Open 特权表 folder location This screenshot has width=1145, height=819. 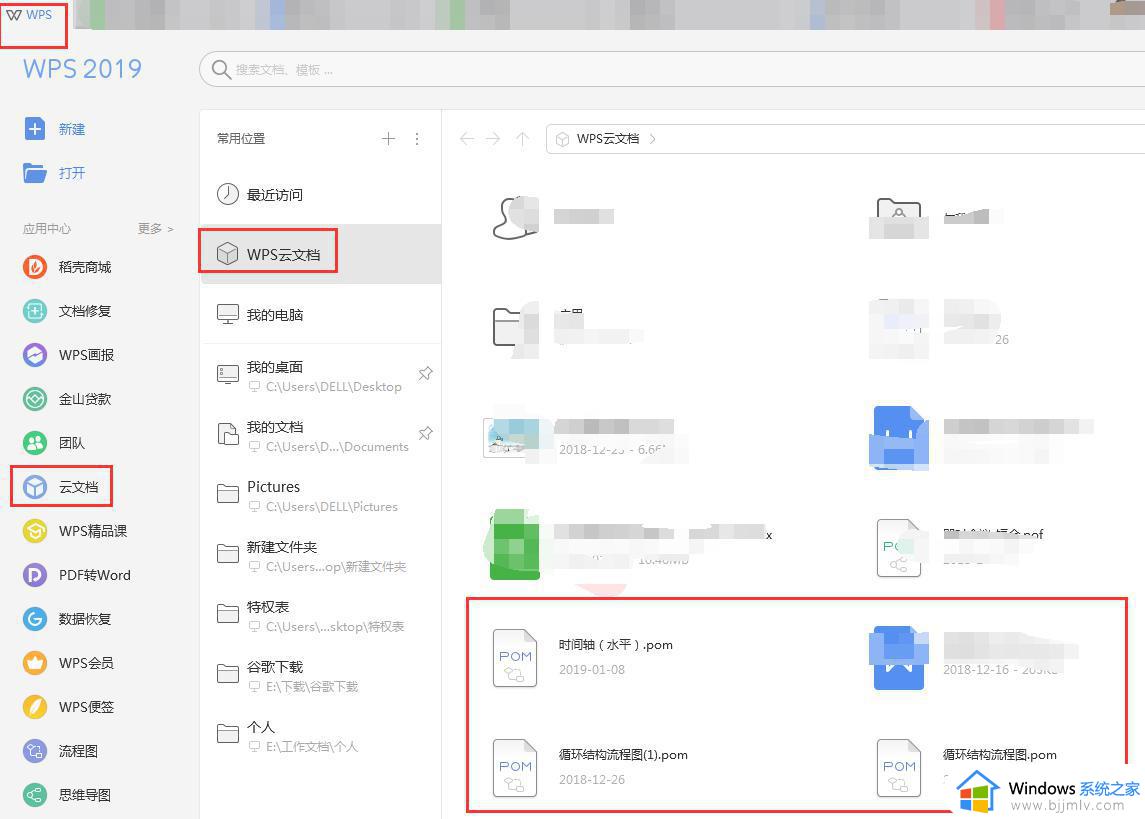coord(321,616)
